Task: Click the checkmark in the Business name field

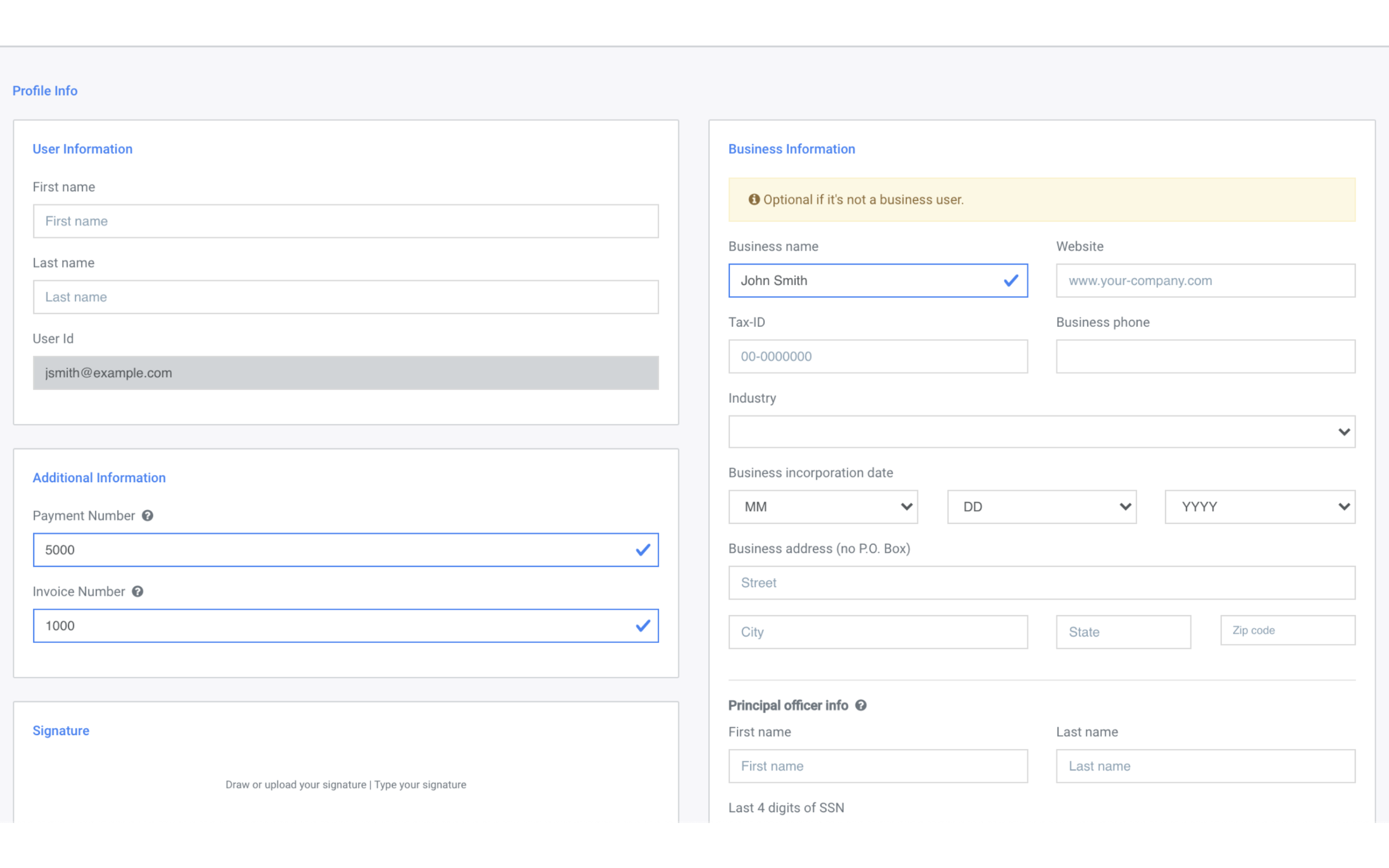Action: [x=1010, y=281]
